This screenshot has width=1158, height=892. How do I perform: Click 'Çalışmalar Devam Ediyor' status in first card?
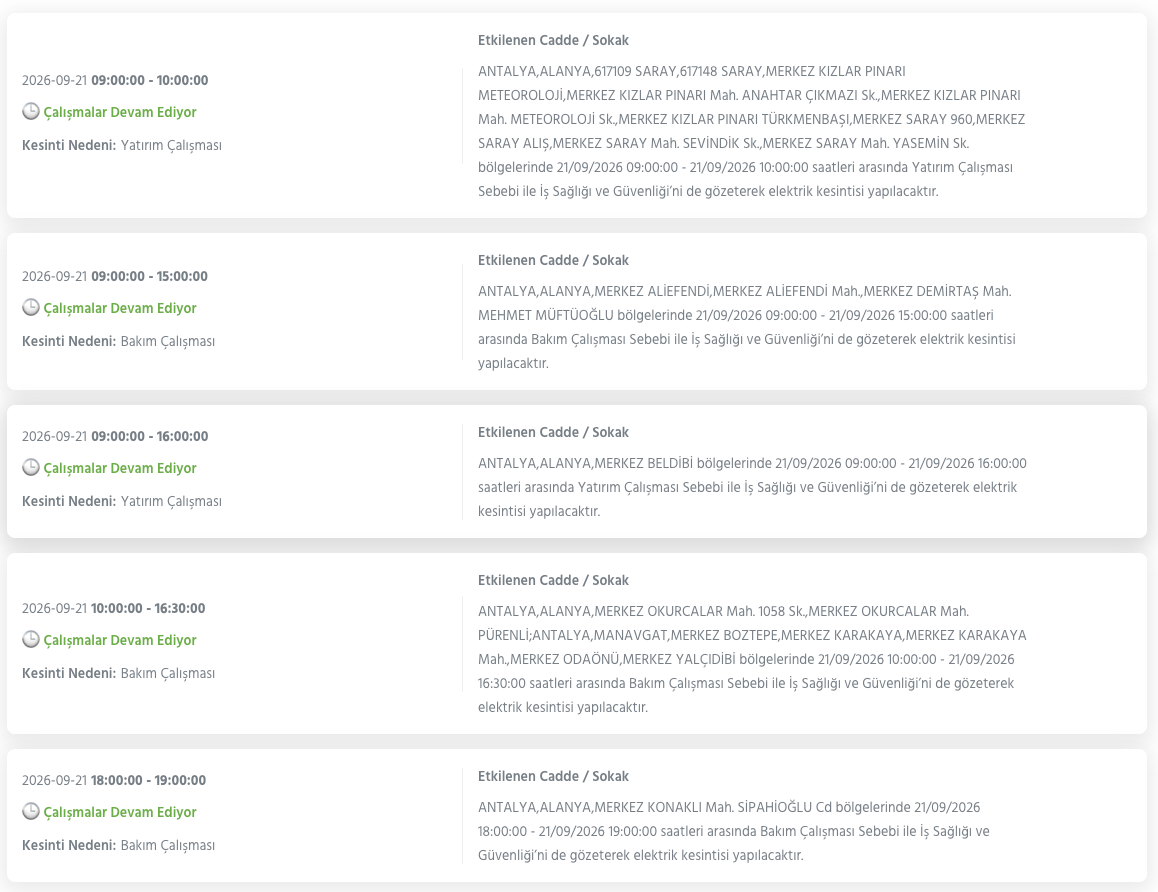[120, 112]
